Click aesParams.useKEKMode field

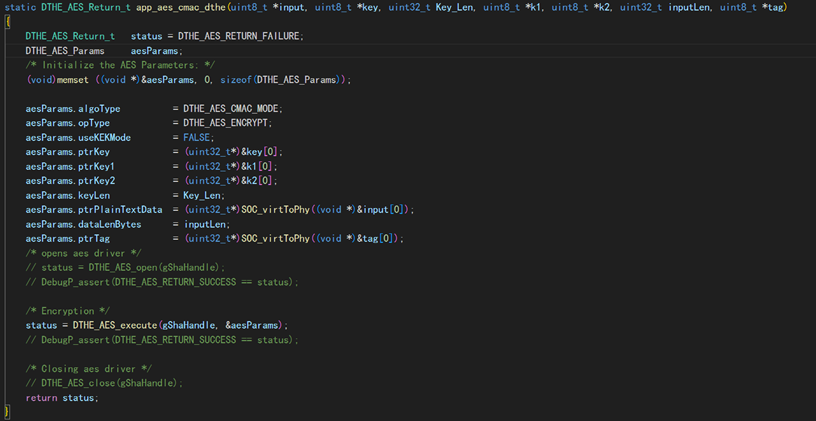click(78, 138)
